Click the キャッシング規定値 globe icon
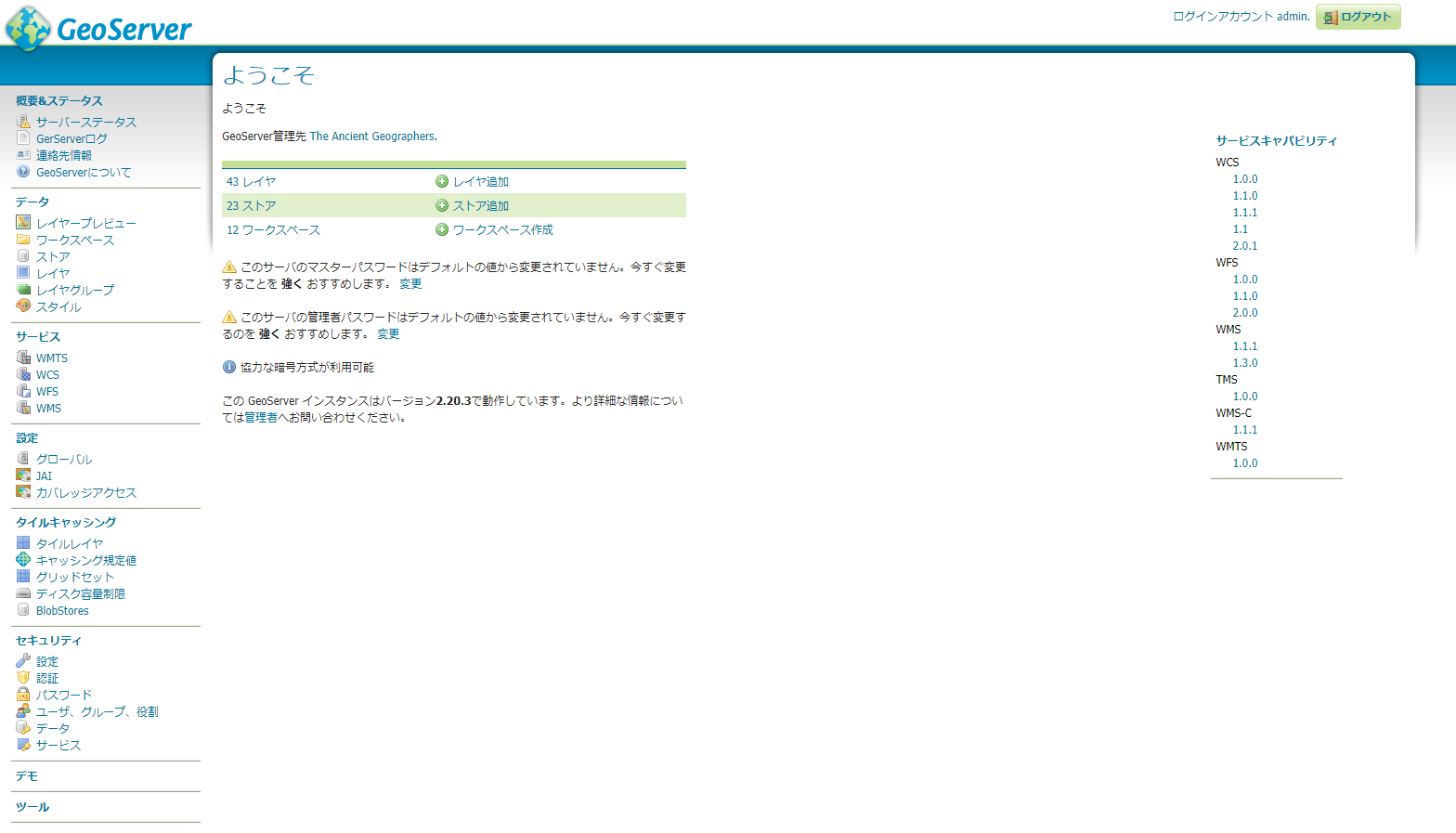The height and width of the screenshot is (833, 1456). coord(23,560)
